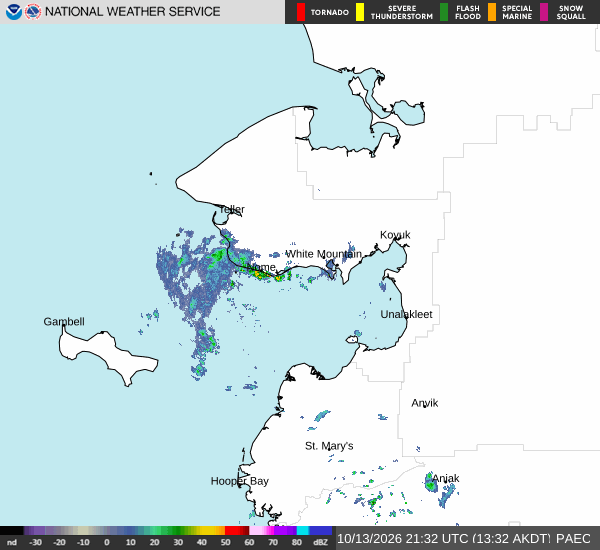The image size is (600, 550).
Task: Click the 0 value on the dBZ scale
Action: [107, 542]
